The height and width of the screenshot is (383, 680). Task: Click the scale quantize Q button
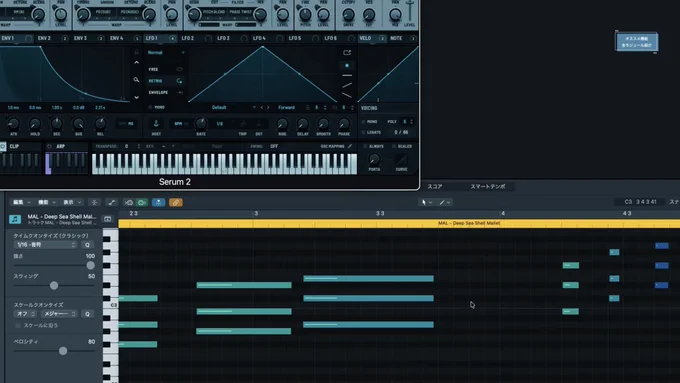click(87, 314)
